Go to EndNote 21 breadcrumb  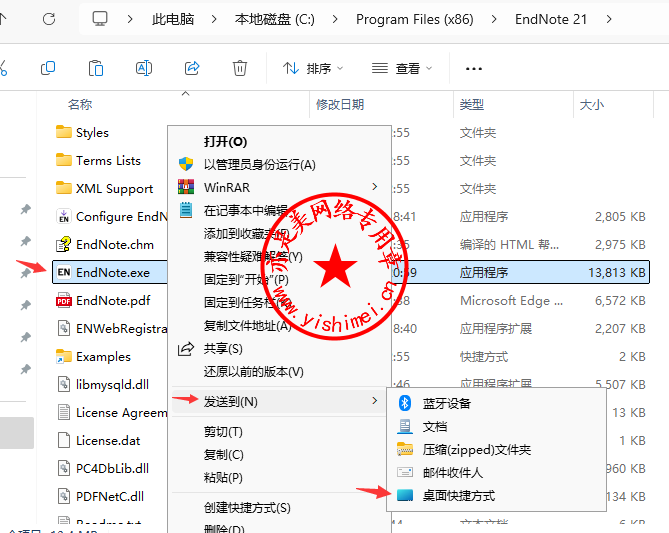pyautogui.click(x=551, y=19)
